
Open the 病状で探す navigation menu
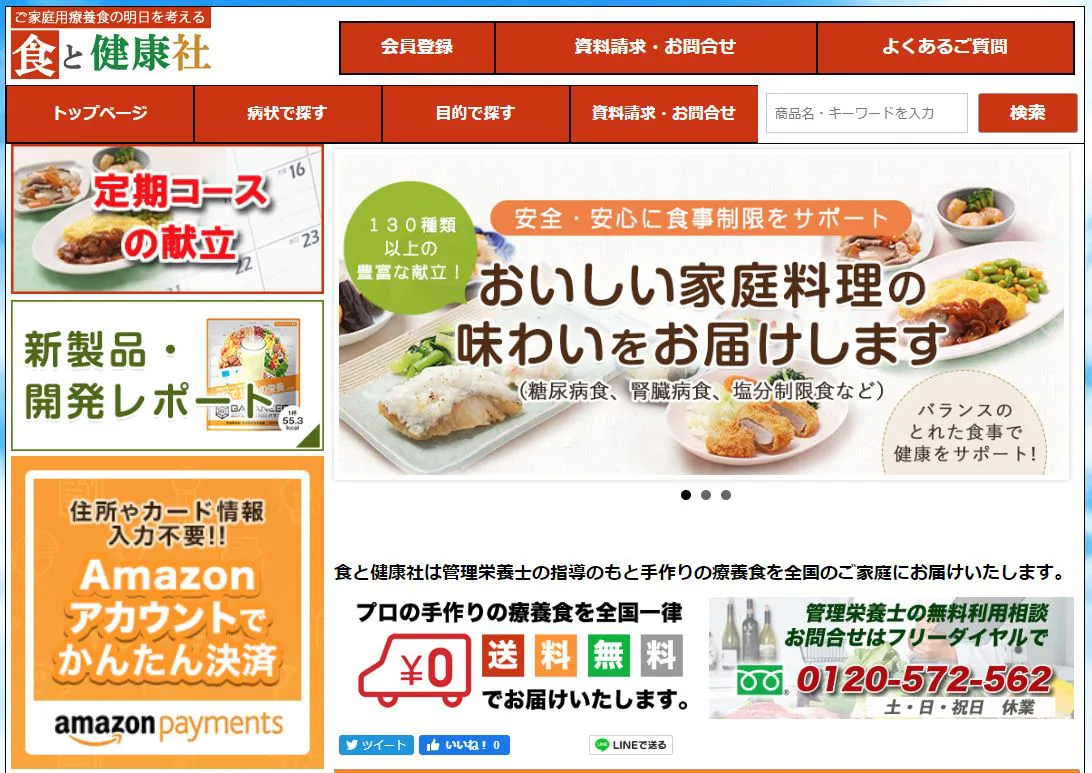[288, 113]
